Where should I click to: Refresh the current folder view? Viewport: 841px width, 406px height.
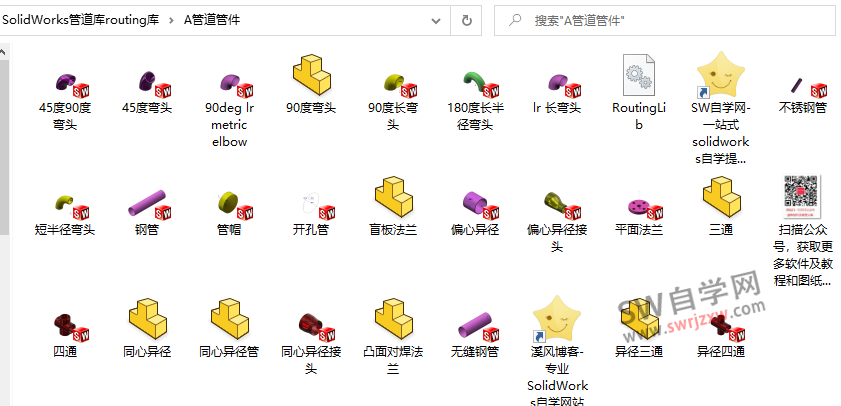tap(467, 21)
